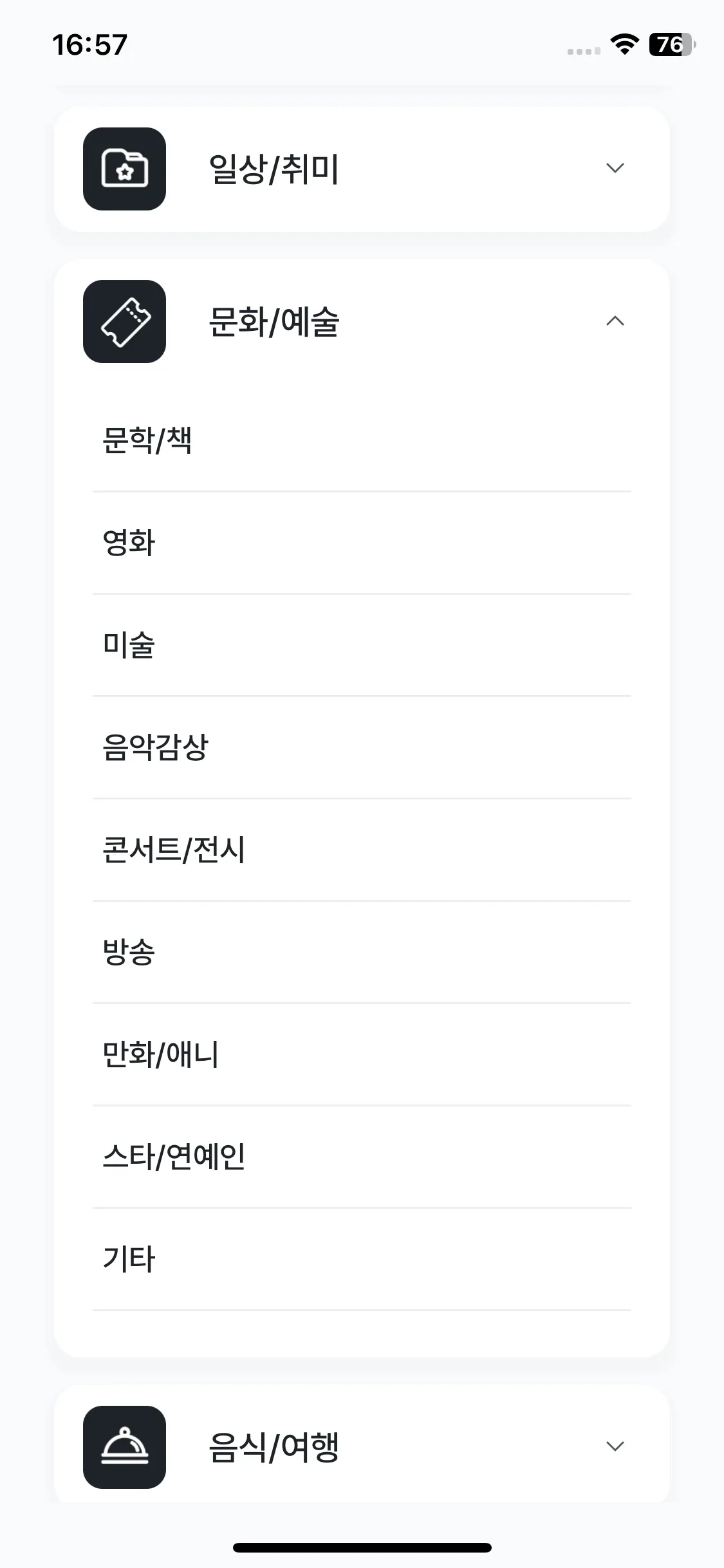Viewport: 724px width, 1568px height.
Task: Choose the 미술 subcategory
Action: tap(362, 645)
